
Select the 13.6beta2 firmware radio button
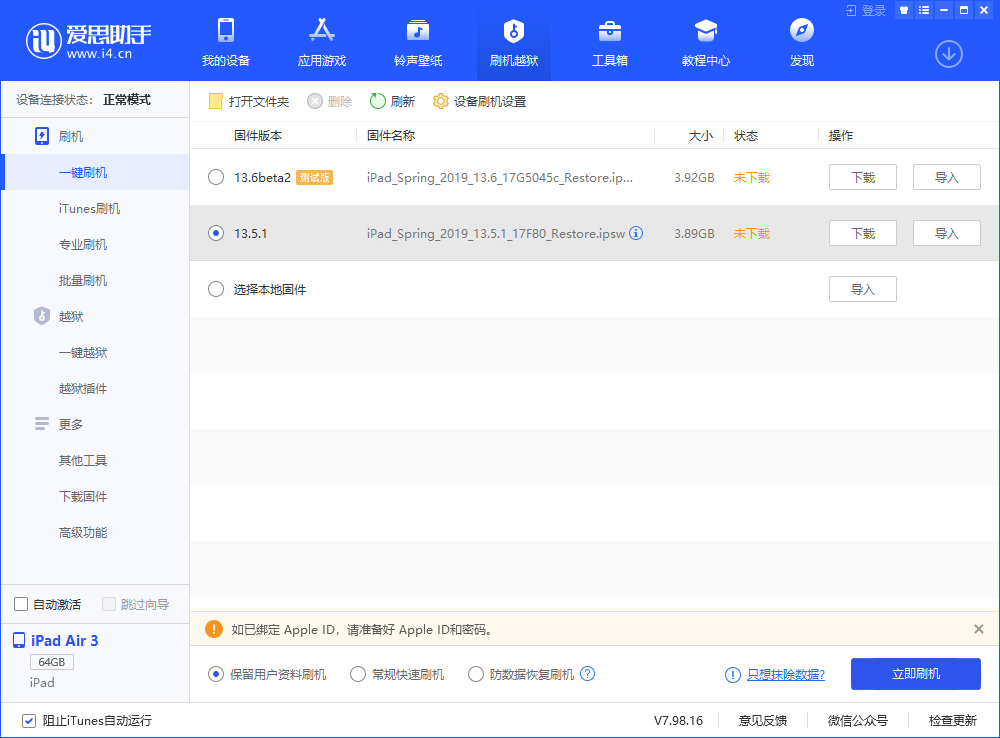[x=215, y=176]
